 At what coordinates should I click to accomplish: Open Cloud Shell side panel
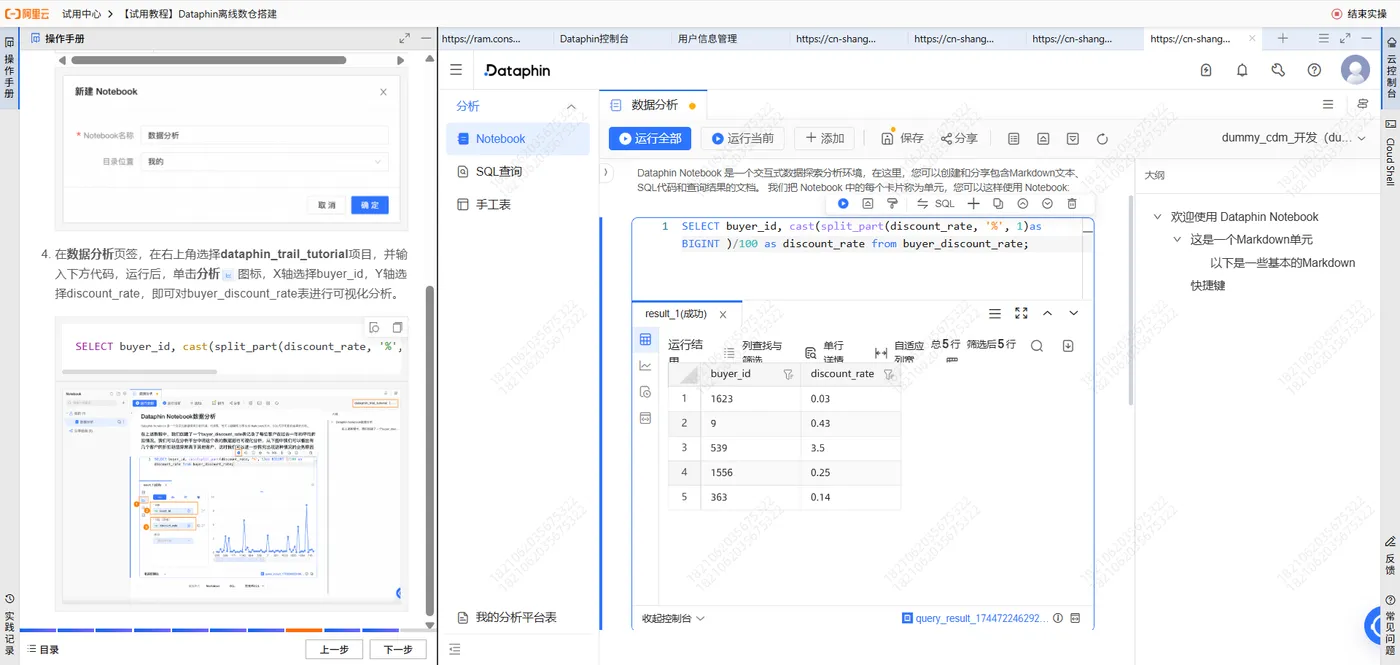point(1390,153)
